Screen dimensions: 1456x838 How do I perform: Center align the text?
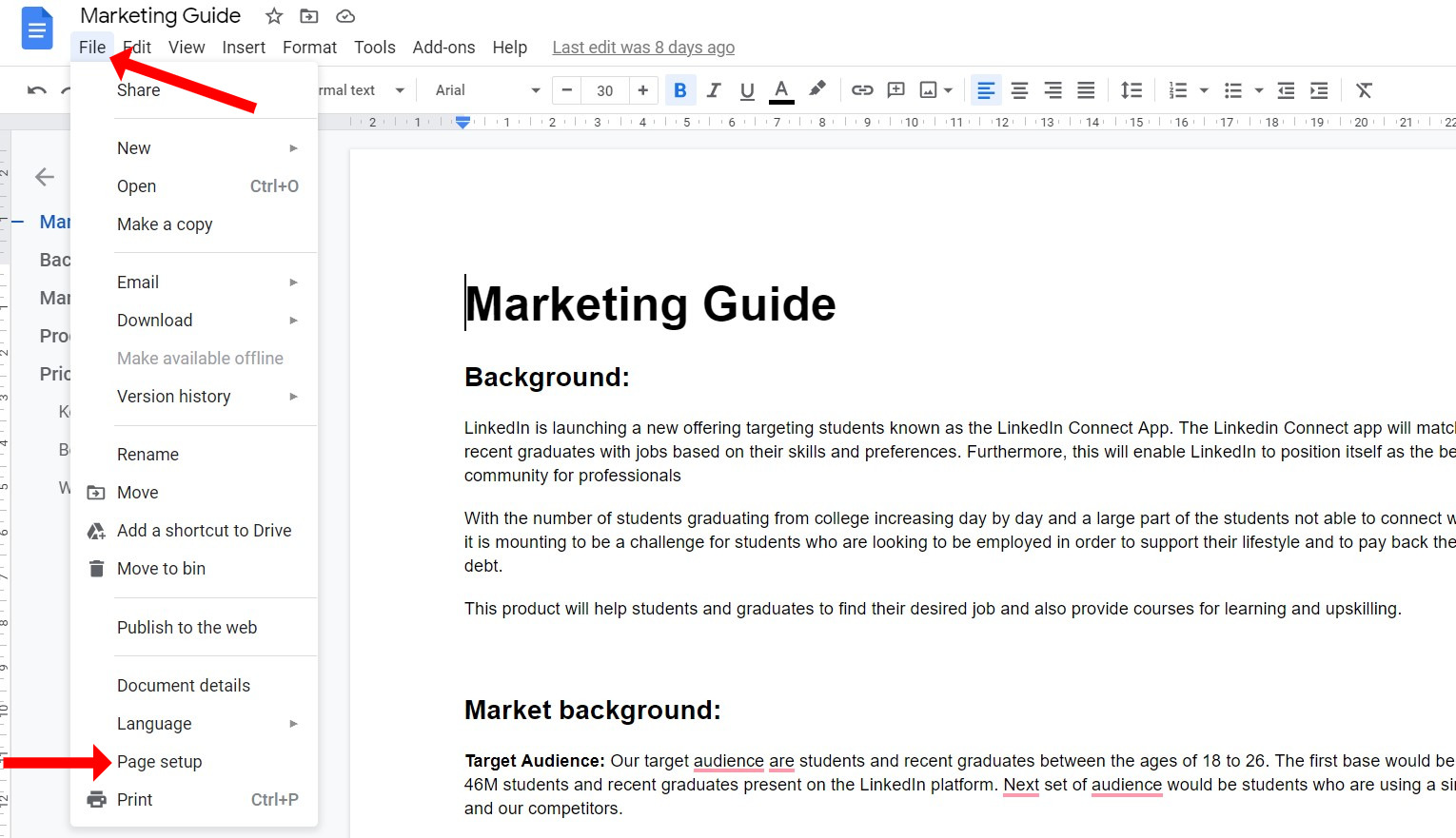[1019, 90]
